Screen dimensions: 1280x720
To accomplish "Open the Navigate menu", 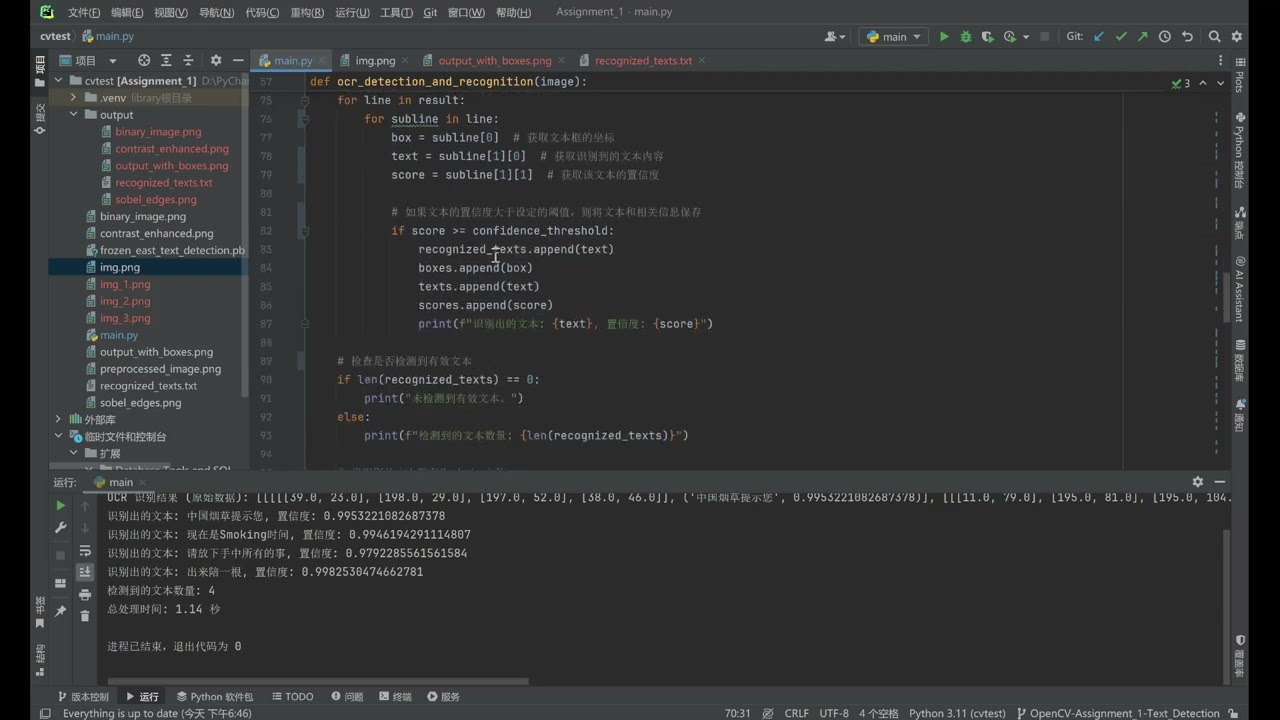I will click(x=216, y=12).
